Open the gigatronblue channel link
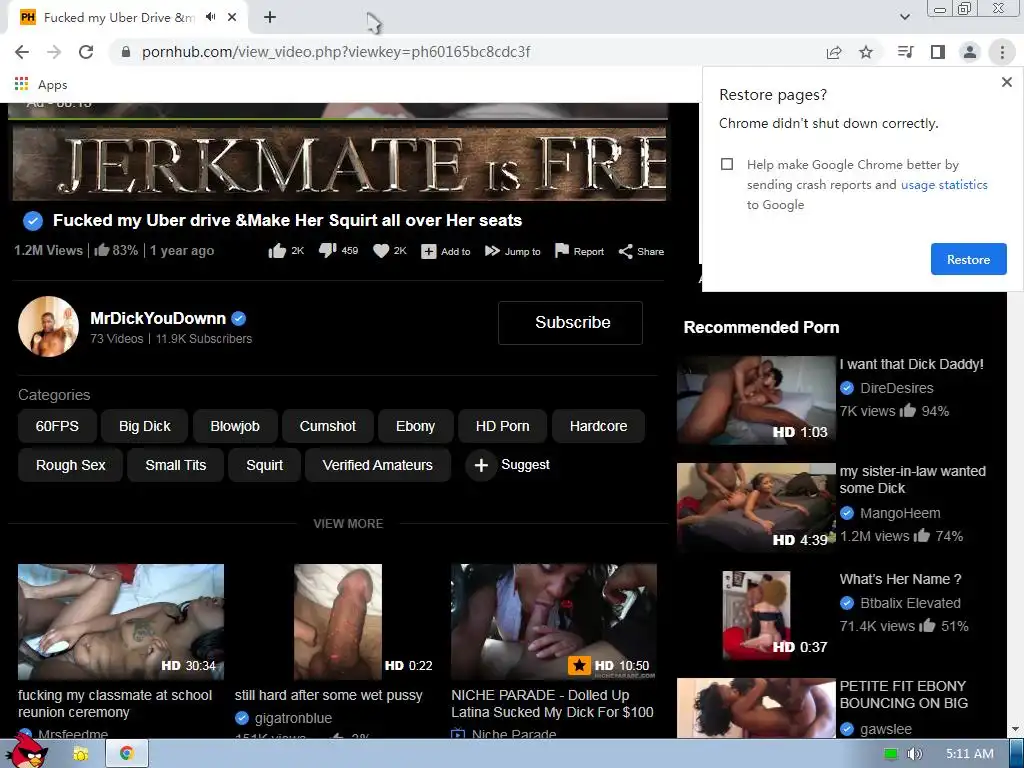The height and width of the screenshot is (768, 1024). [293, 718]
